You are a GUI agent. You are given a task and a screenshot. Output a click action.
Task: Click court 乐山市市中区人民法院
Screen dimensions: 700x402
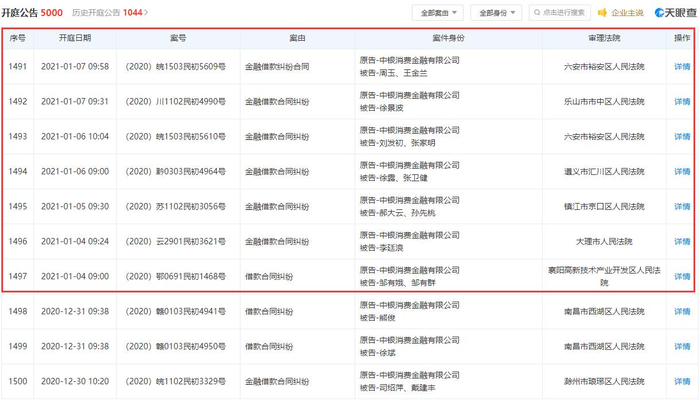coord(604,101)
